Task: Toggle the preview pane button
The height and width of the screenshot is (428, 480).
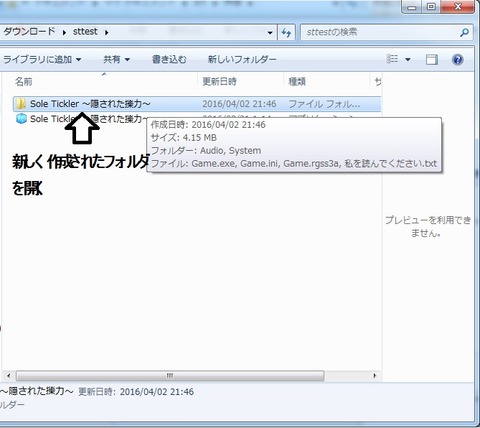Action: pos(432,60)
